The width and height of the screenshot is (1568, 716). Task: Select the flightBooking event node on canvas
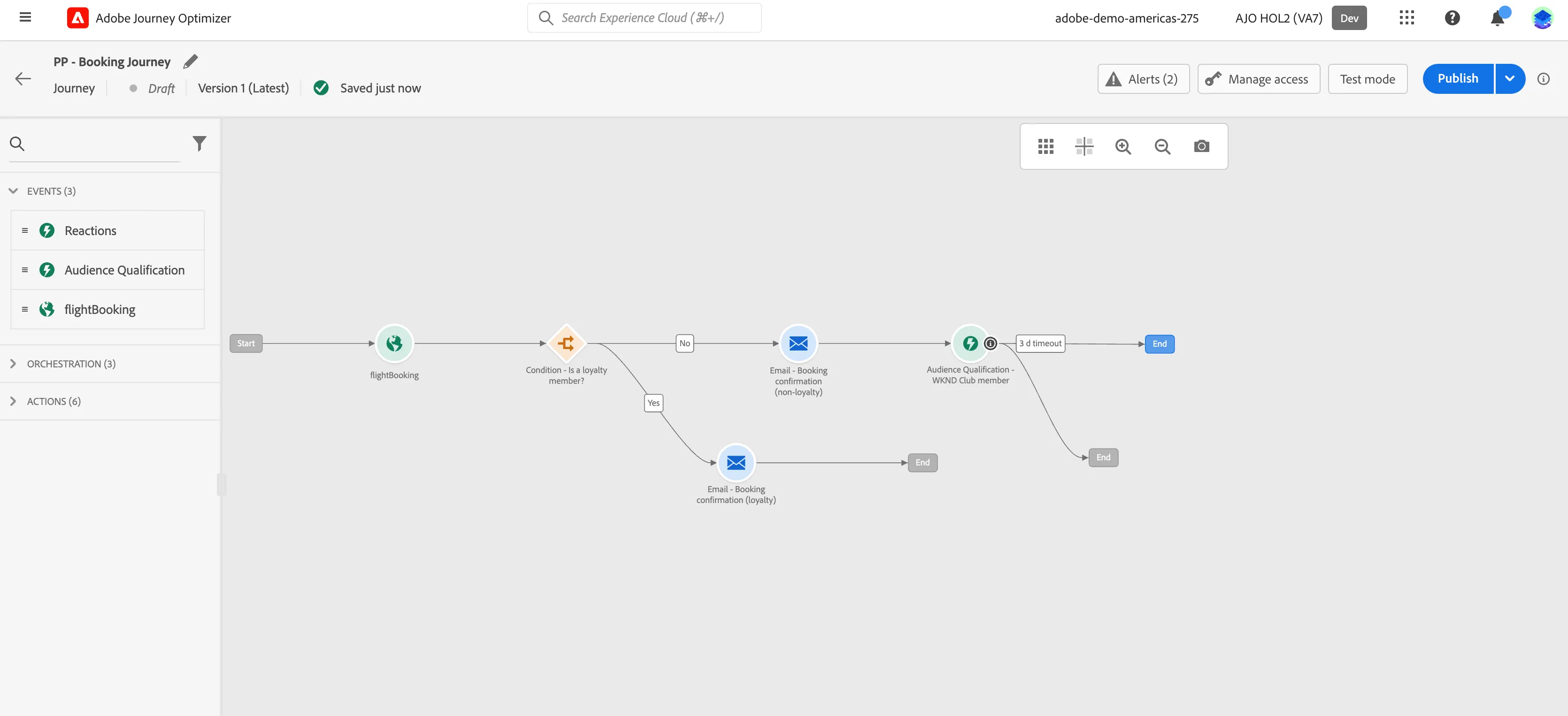click(394, 343)
